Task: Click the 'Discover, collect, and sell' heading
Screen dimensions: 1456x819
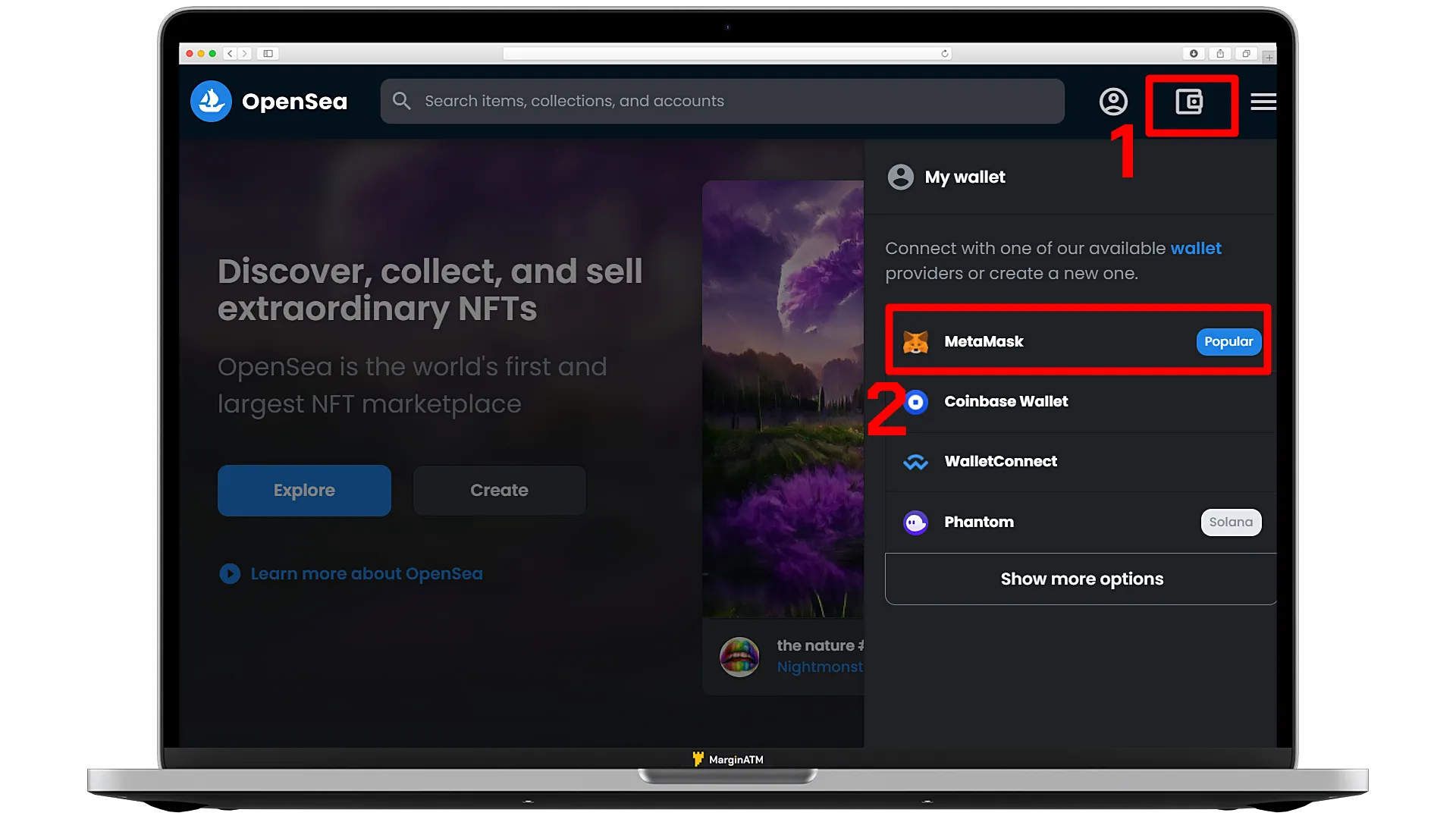Action: tap(430, 290)
